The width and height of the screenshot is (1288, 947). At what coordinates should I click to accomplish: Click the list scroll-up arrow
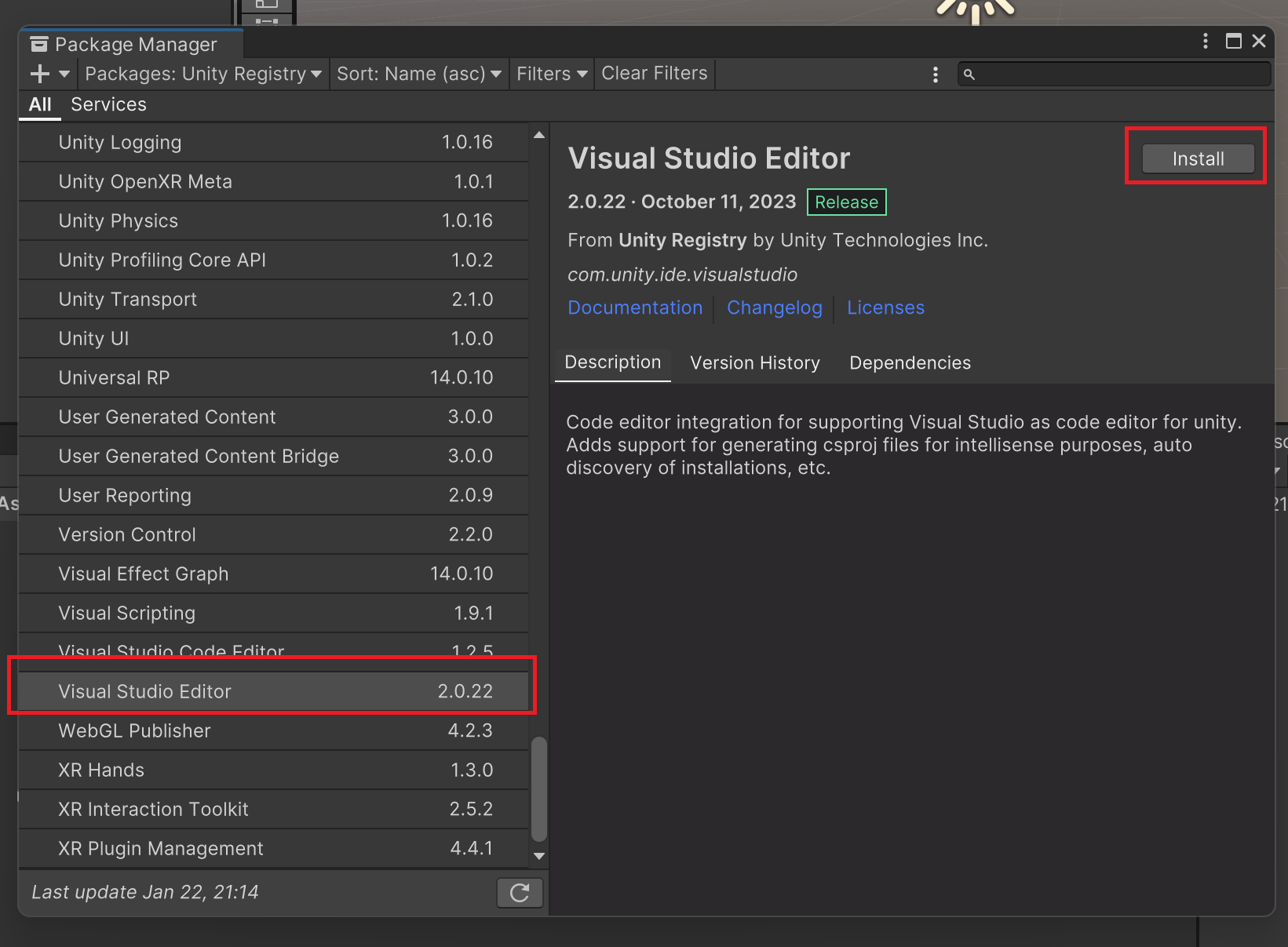pos(539,135)
